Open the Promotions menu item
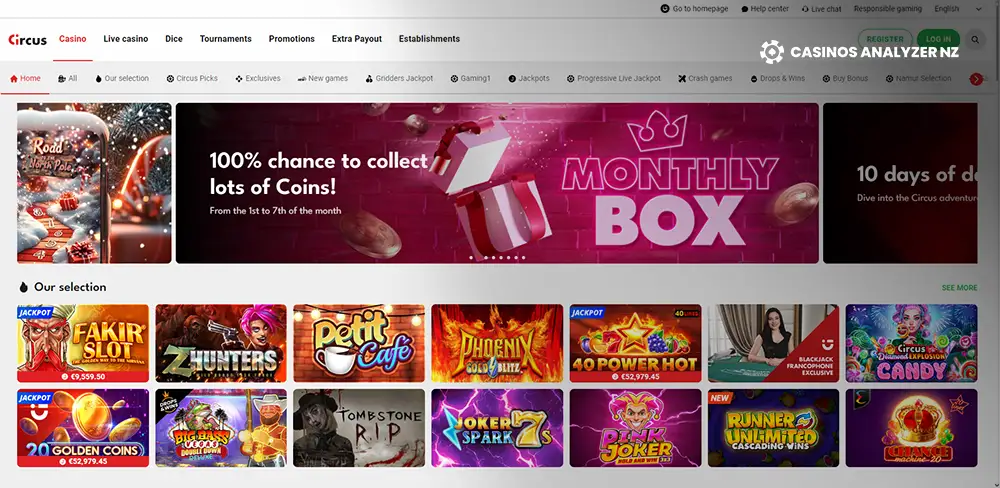Screen dimensions: 1000x488 pos(291,39)
